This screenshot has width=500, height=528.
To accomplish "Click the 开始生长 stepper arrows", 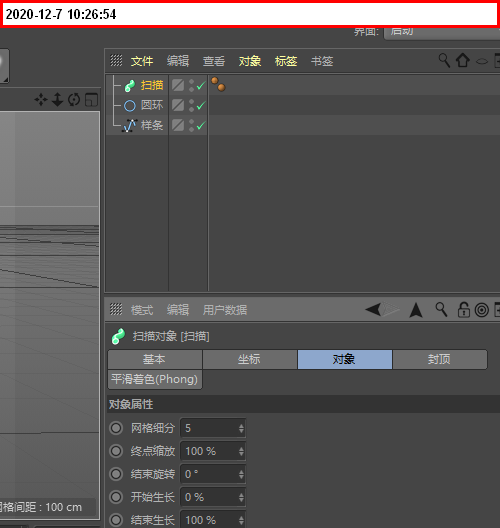I will 241,497.
